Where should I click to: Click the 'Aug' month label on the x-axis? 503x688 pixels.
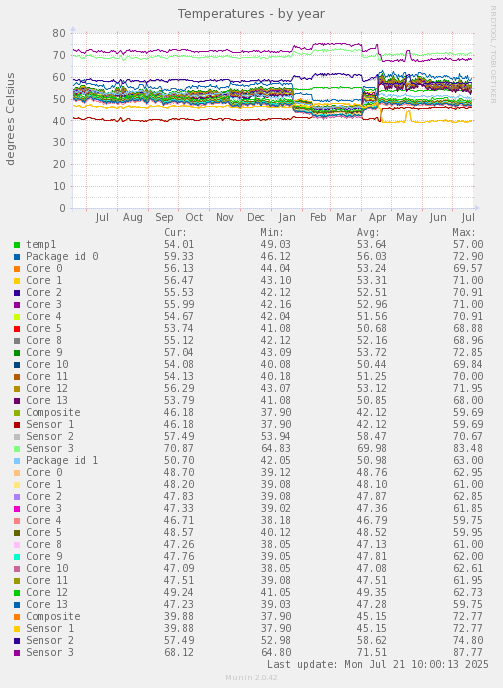[x=133, y=218]
